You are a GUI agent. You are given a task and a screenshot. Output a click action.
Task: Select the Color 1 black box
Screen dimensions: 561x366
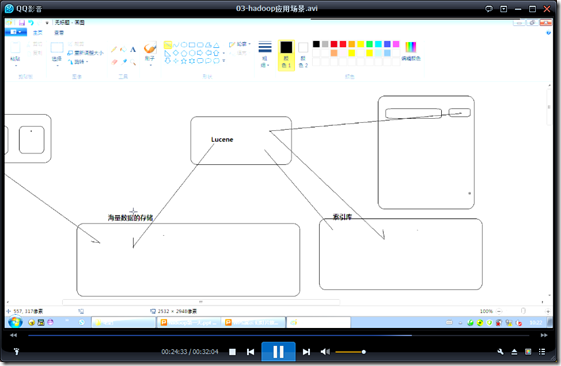pos(286,55)
